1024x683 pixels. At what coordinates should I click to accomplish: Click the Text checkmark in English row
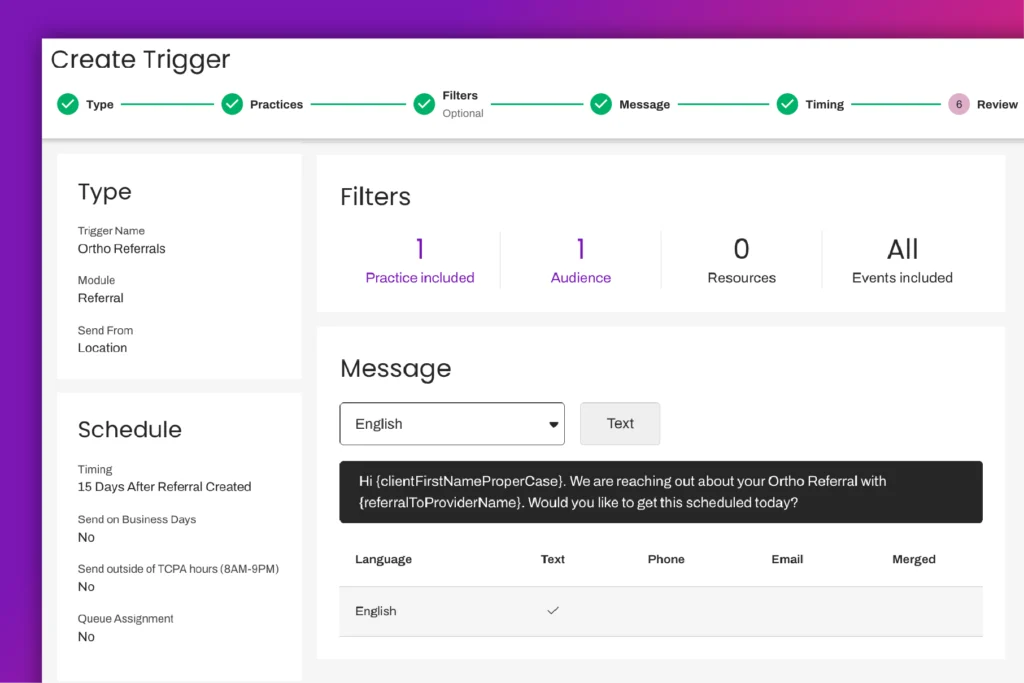[553, 611]
